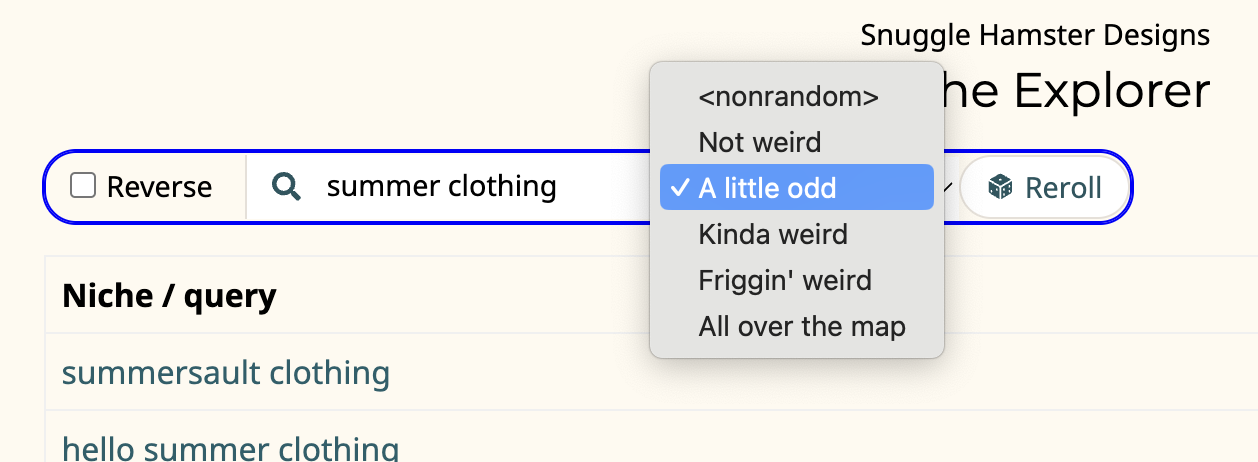Click the dice icon on Reroll

999,187
